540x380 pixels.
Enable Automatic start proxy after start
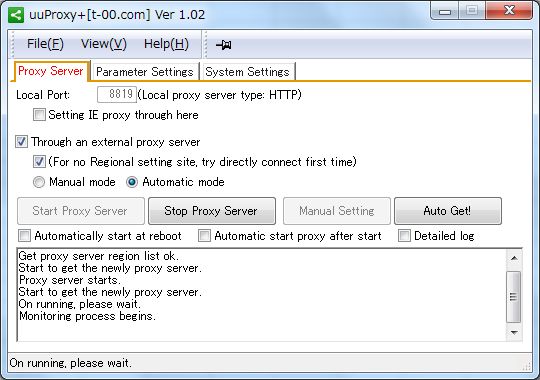(x=204, y=236)
